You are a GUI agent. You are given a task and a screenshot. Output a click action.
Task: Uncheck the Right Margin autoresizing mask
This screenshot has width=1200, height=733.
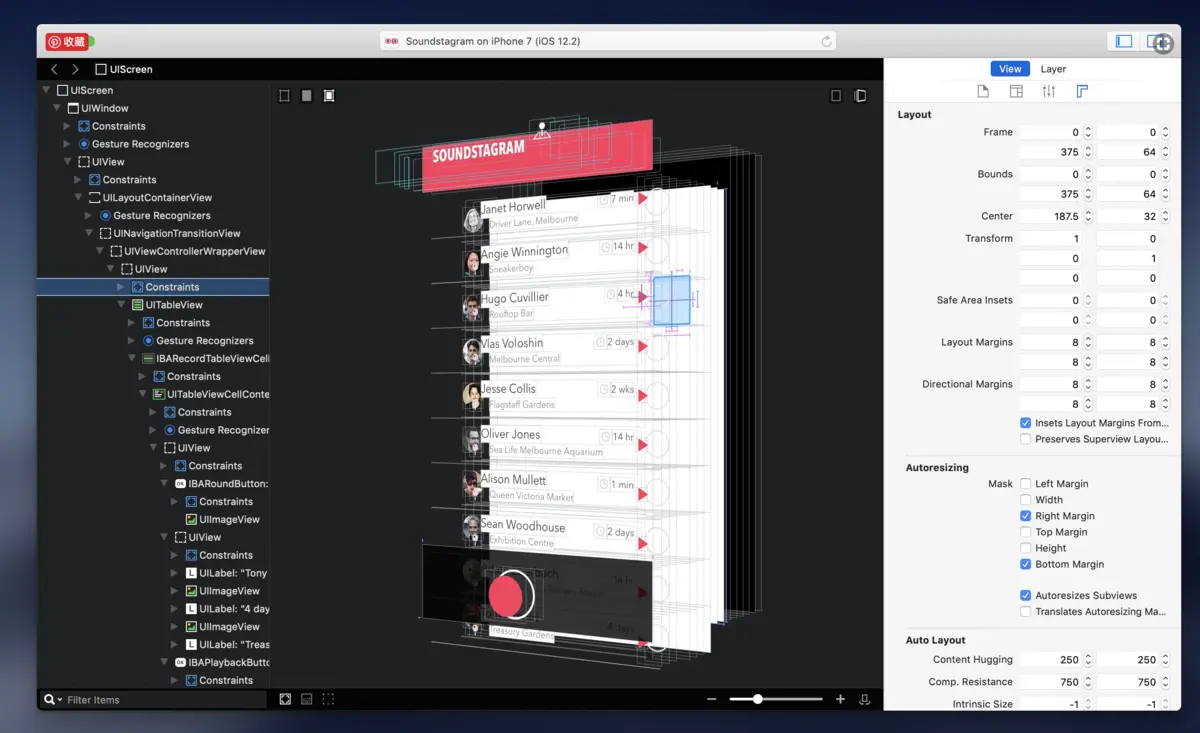click(x=1025, y=516)
